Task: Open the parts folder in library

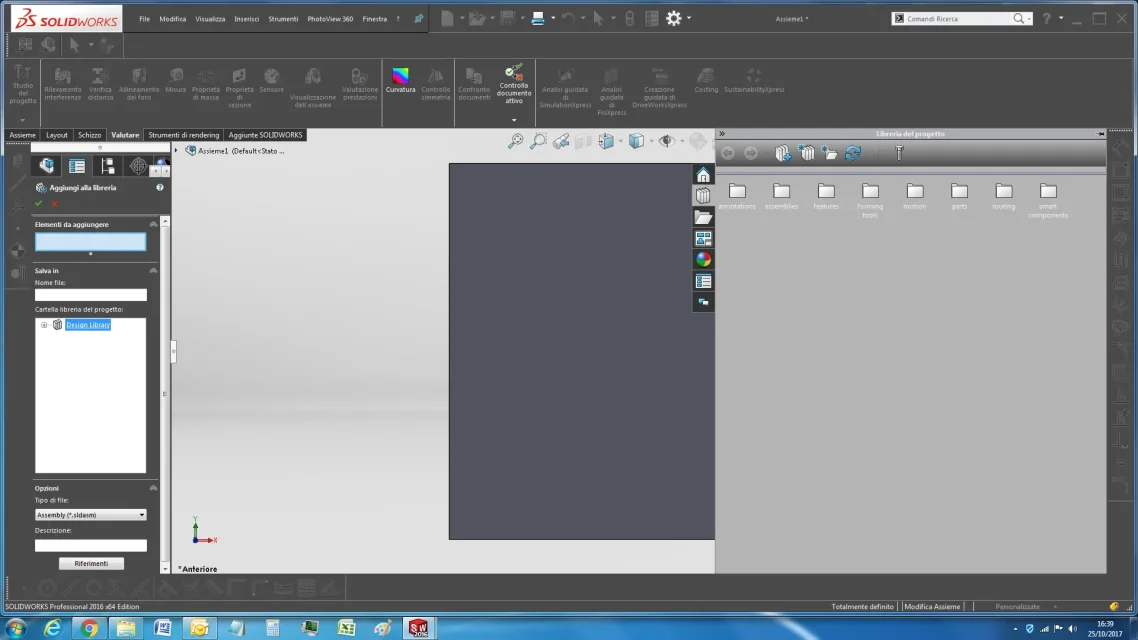Action: [959, 196]
